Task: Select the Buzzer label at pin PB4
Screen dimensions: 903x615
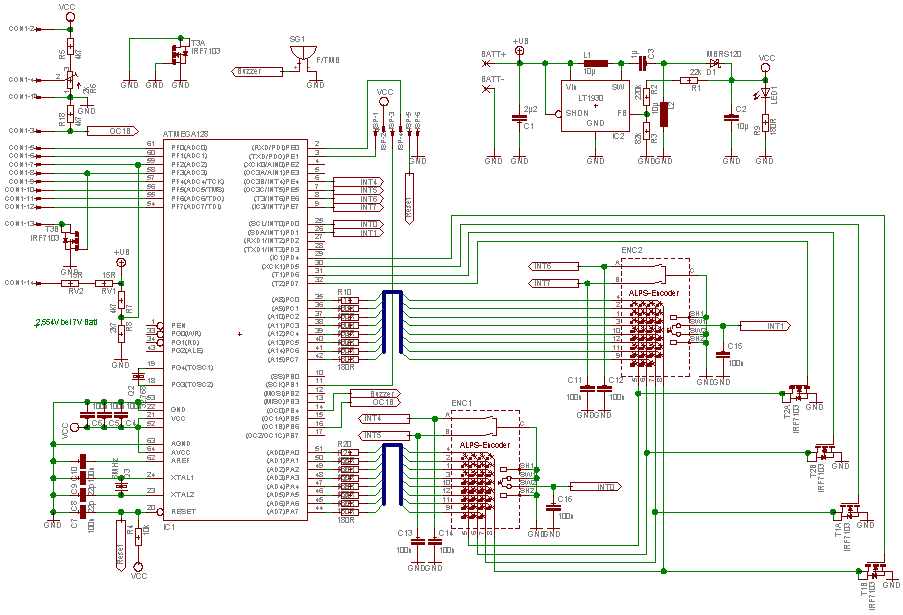Action: [x=375, y=394]
